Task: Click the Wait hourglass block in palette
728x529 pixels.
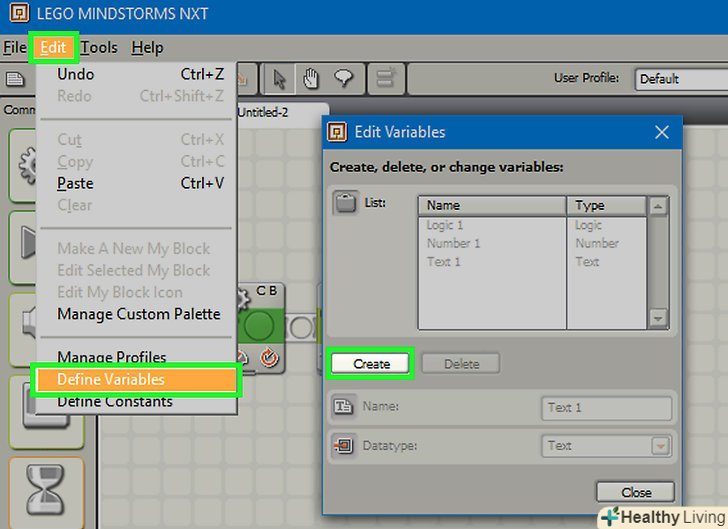Action: [x=46, y=490]
